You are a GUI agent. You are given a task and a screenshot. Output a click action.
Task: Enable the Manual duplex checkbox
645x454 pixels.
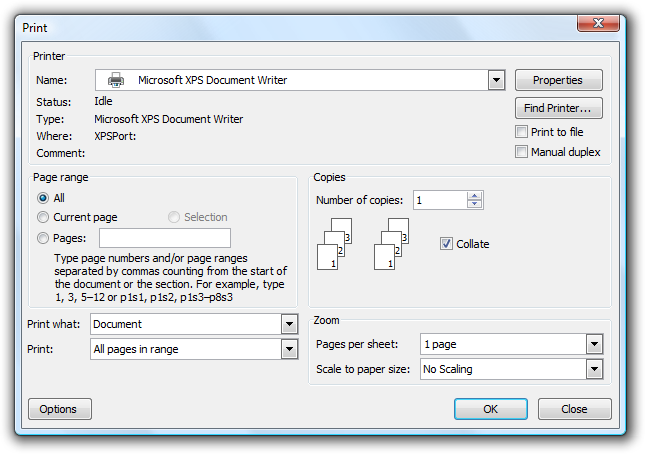pos(521,152)
